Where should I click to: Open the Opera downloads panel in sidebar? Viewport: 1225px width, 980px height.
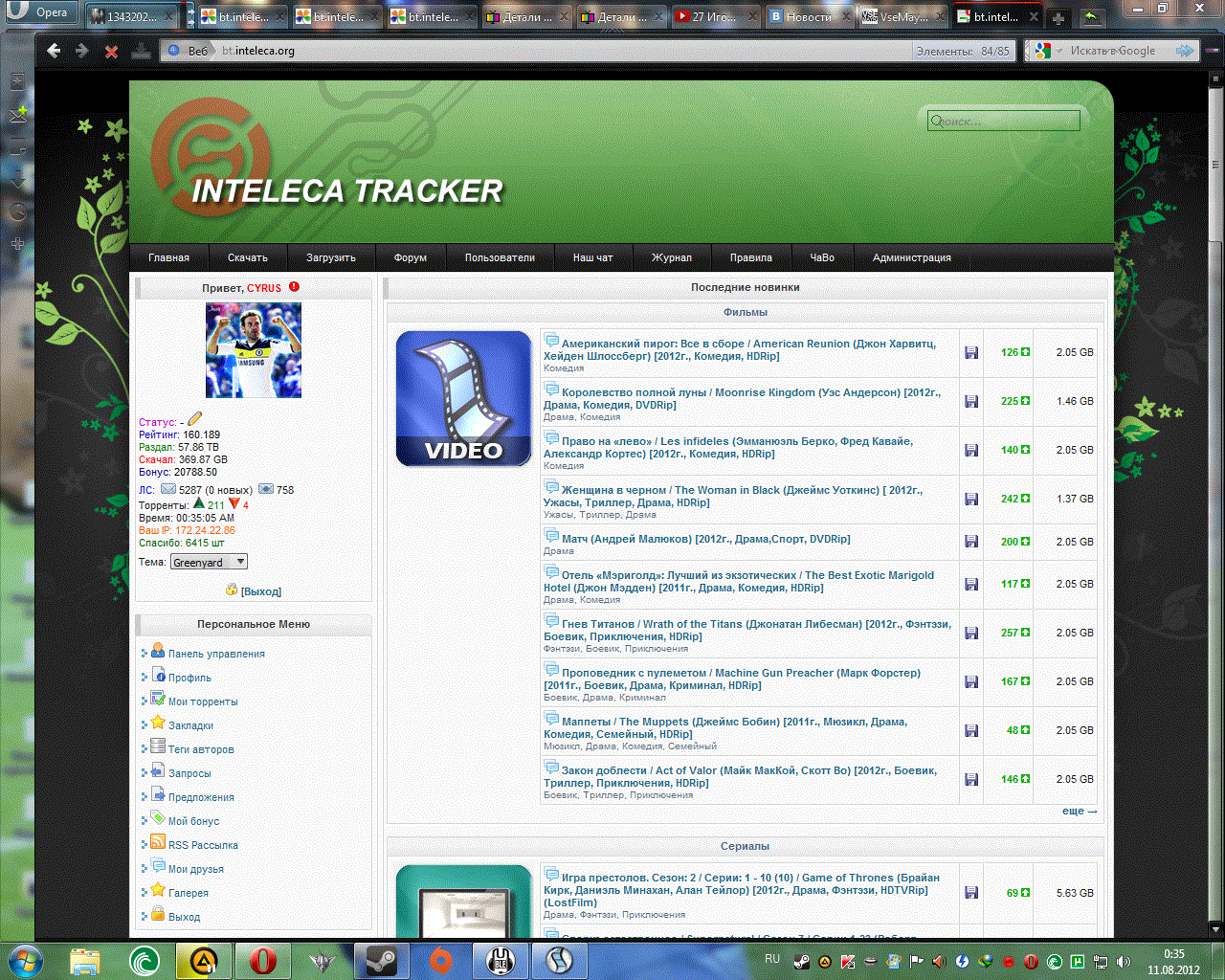pyautogui.click(x=17, y=180)
